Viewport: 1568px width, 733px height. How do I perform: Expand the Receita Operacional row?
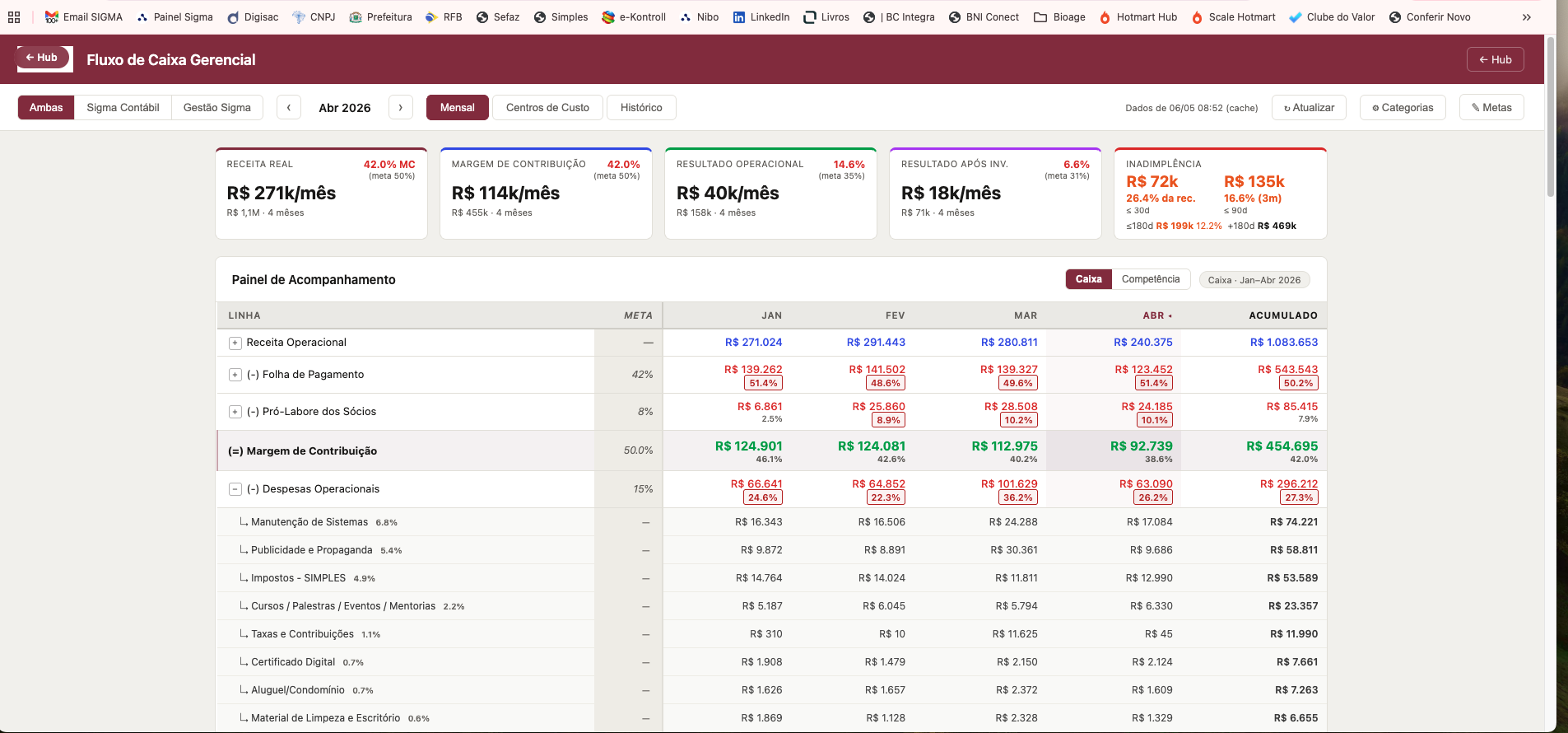tap(235, 343)
